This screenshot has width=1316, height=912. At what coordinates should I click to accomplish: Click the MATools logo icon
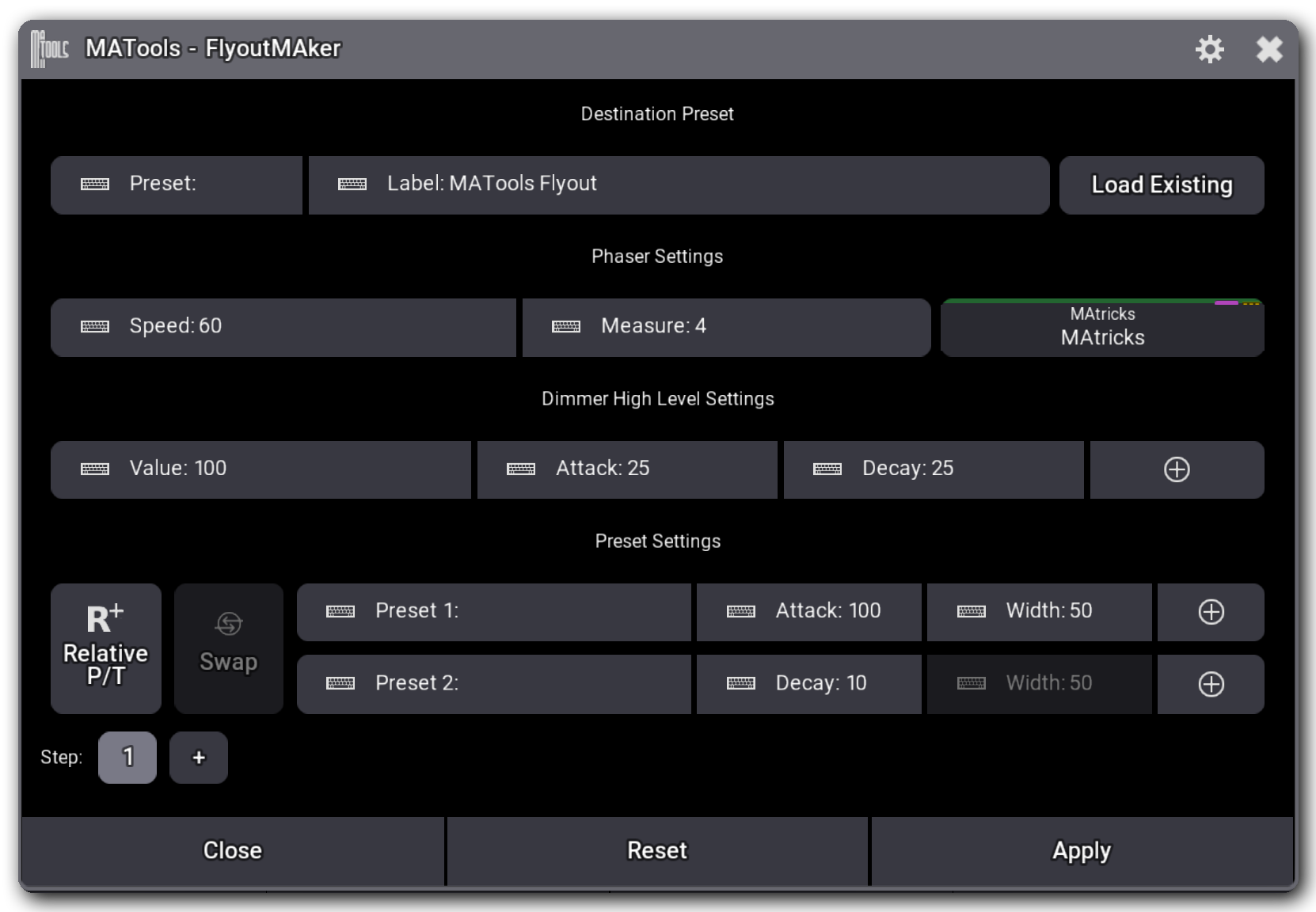[x=49, y=49]
